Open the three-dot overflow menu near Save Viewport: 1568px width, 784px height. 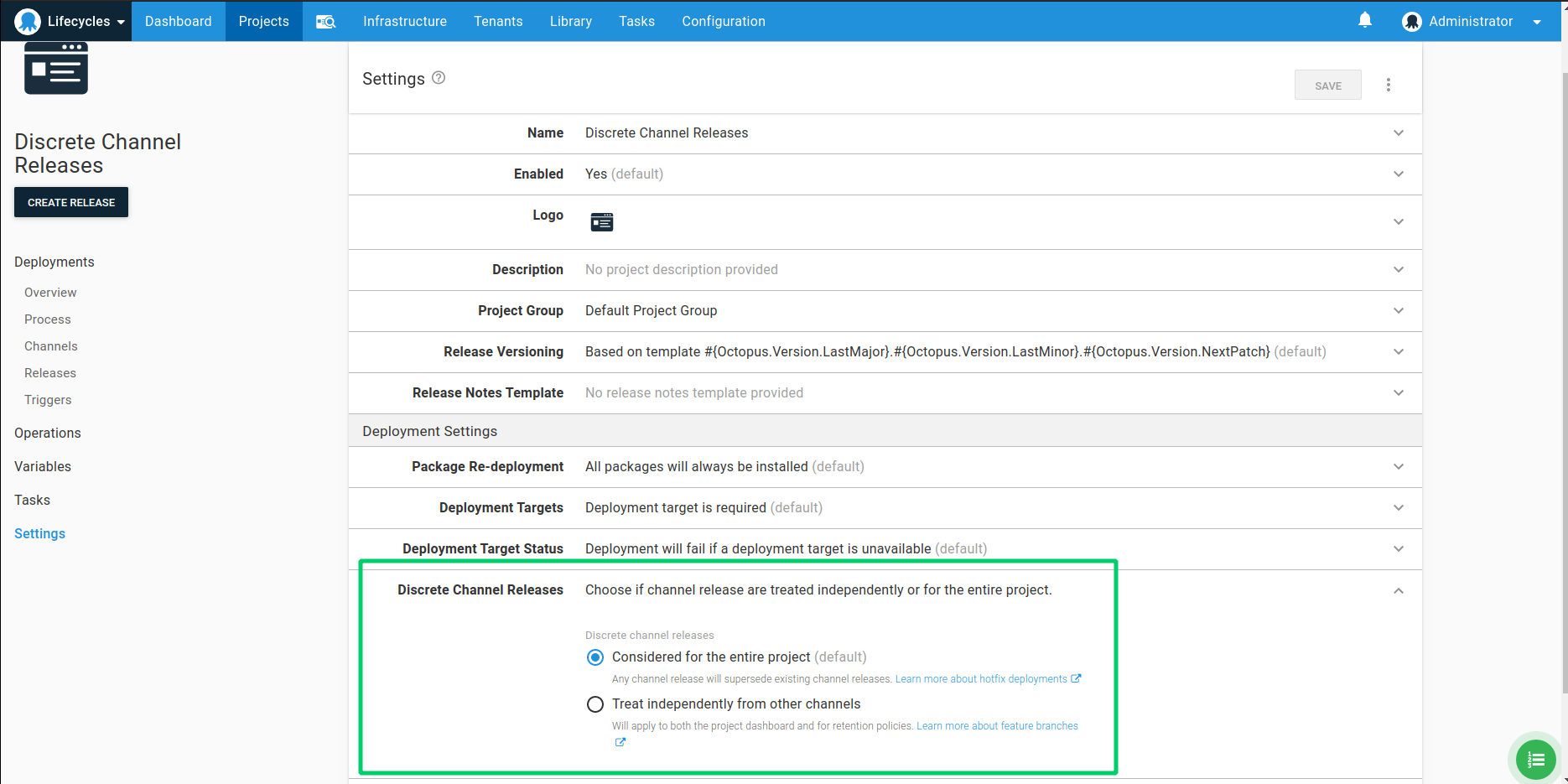tap(1388, 85)
